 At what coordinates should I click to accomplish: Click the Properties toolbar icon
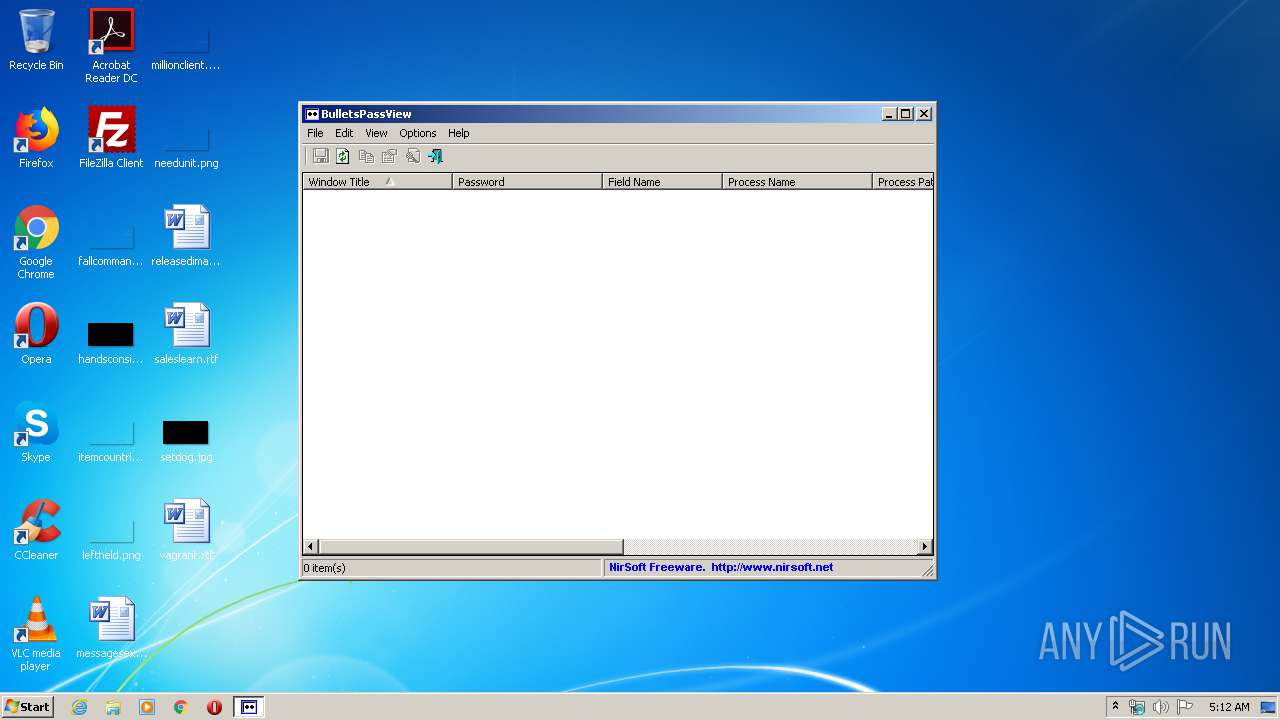[389, 156]
